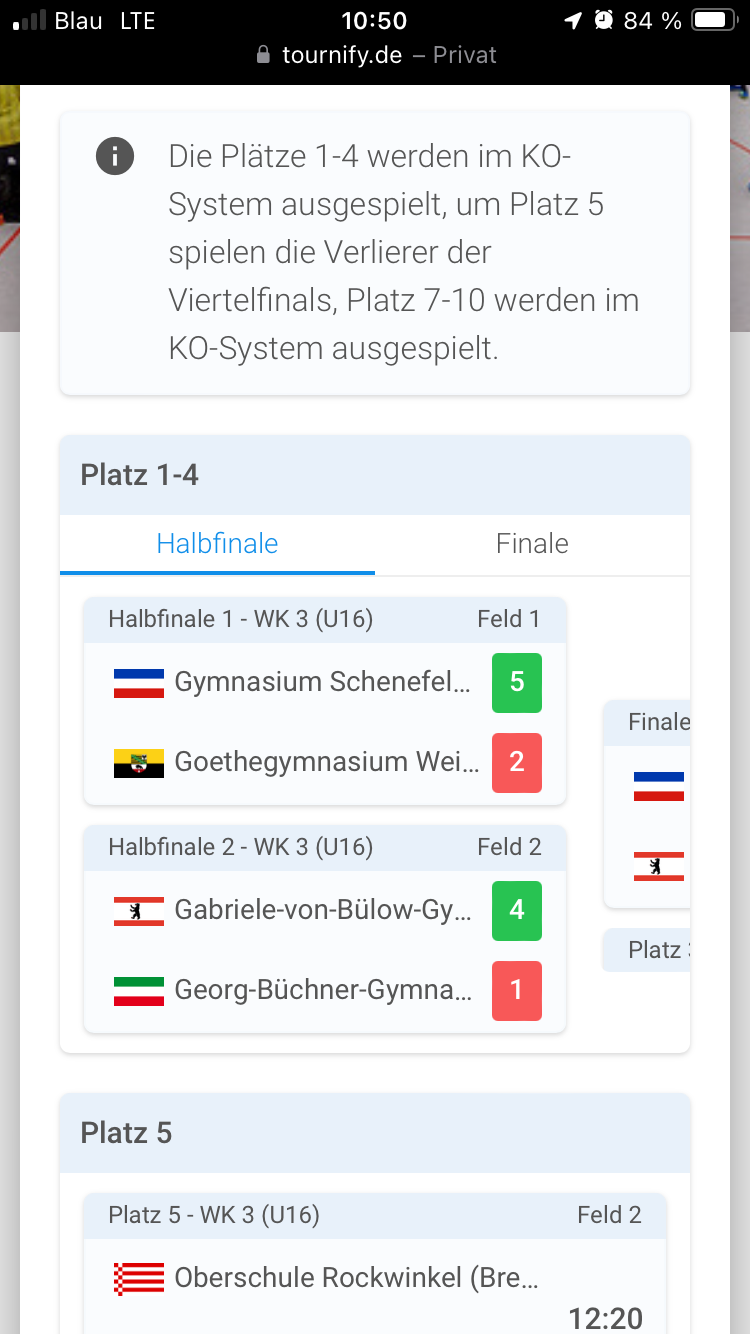Viewport: 750px width, 1334px height.
Task: Tap the info circle icon
Action: 115,156
